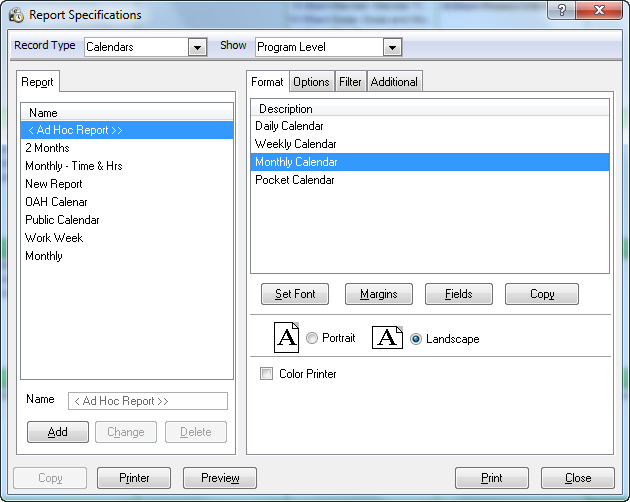Open the Preview button
Screen dimensions: 630x502
[x=220, y=478]
